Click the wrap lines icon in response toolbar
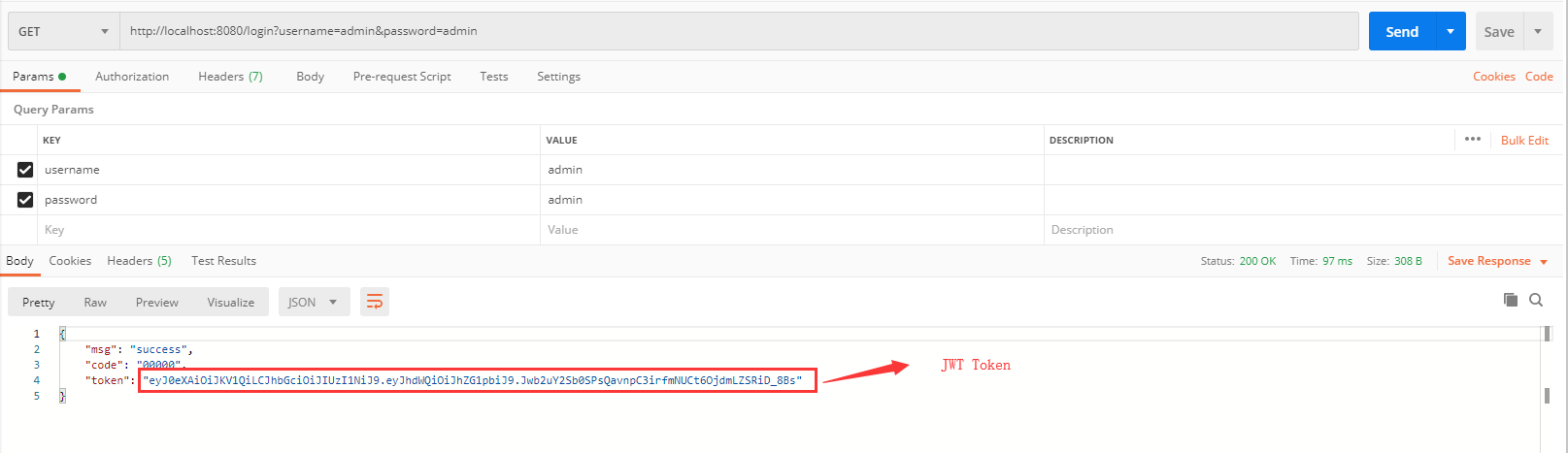The height and width of the screenshot is (453, 1568). pos(374,302)
